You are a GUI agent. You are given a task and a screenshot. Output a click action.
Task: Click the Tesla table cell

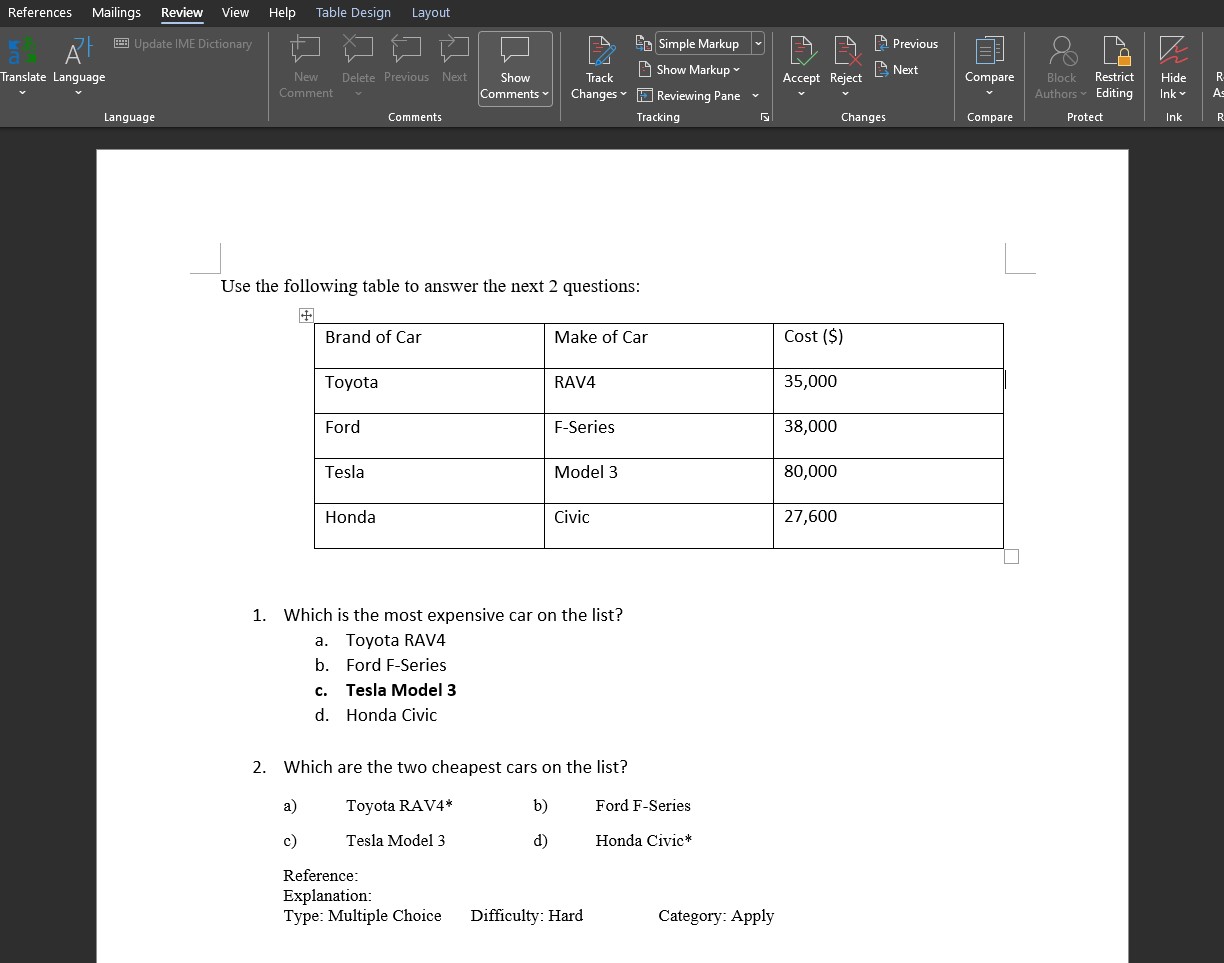tap(429, 480)
